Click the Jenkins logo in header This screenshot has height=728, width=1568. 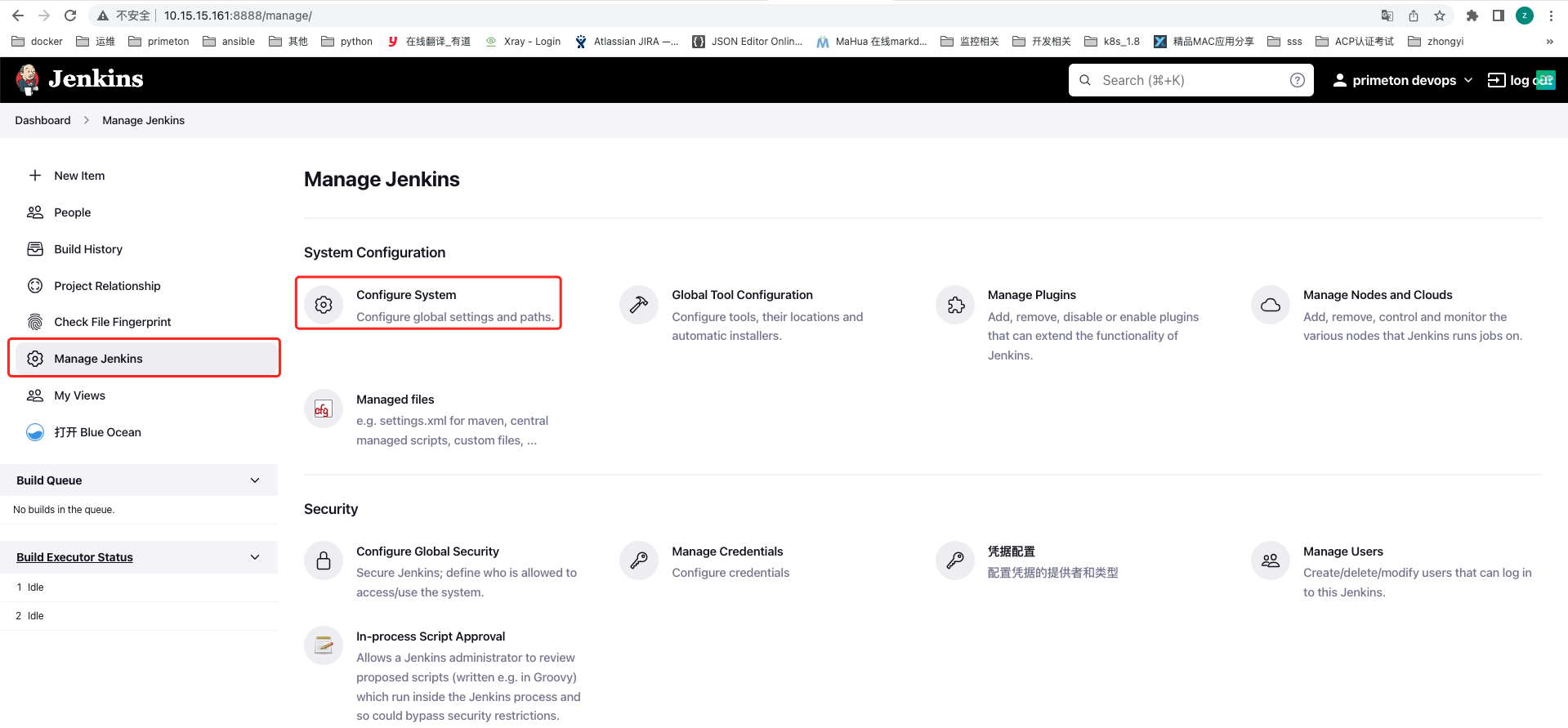coord(80,79)
